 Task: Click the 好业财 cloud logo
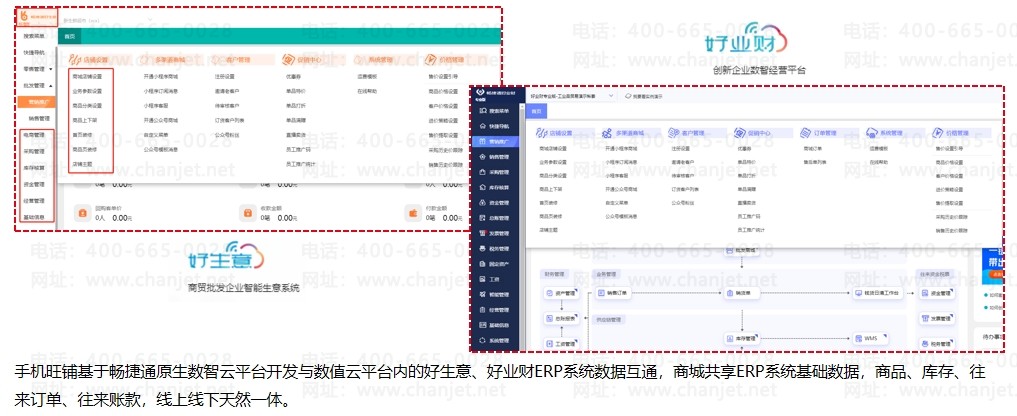[x=746, y=39]
